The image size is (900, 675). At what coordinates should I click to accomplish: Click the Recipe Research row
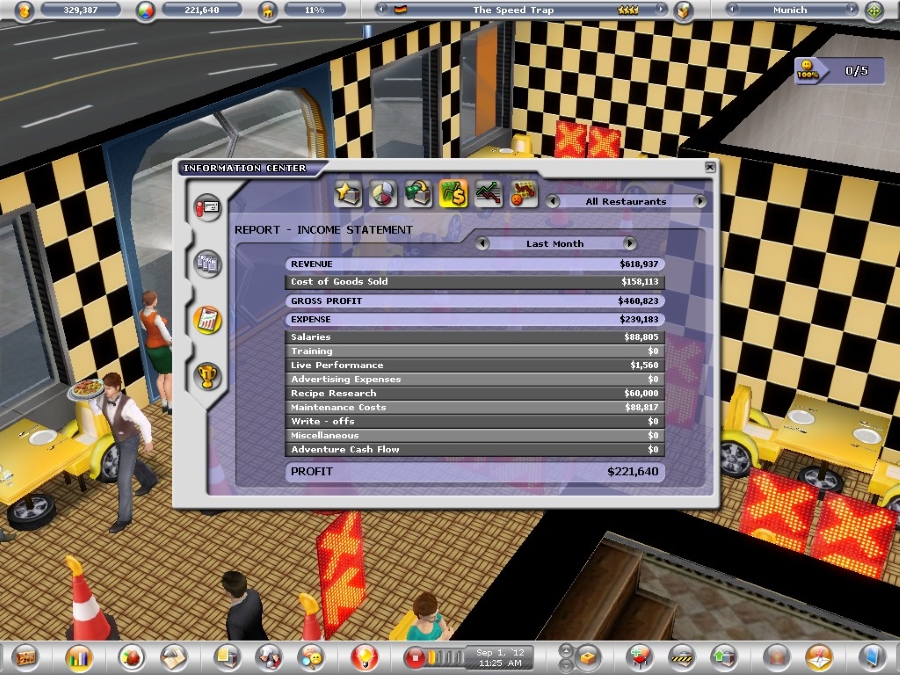tap(475, 393)
